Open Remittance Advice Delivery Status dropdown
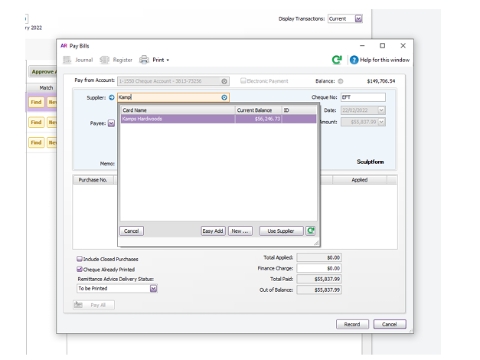480x360 pixels. [153, 288]
